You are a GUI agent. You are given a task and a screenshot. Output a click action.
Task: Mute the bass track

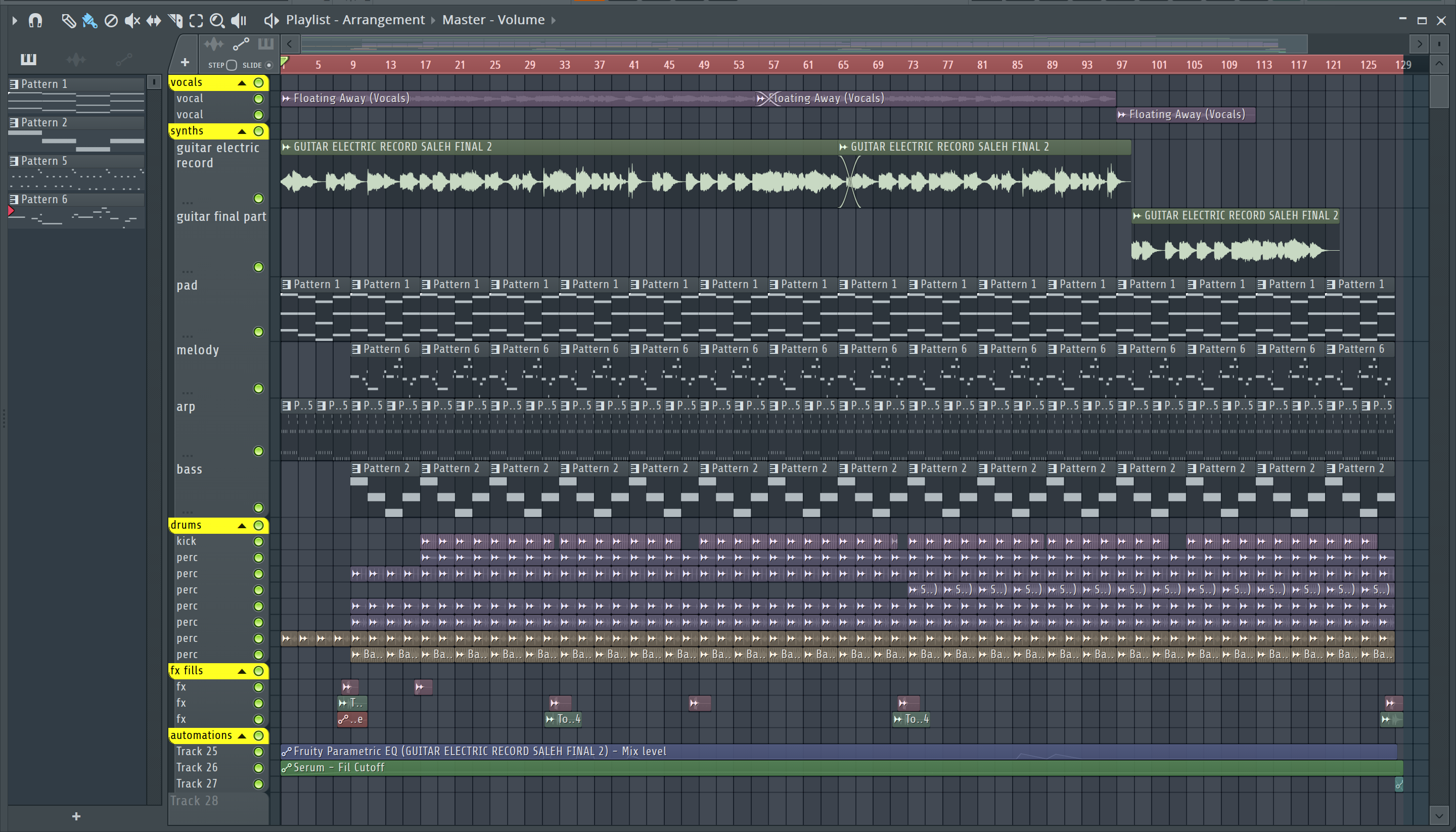(x=258, y=508)
